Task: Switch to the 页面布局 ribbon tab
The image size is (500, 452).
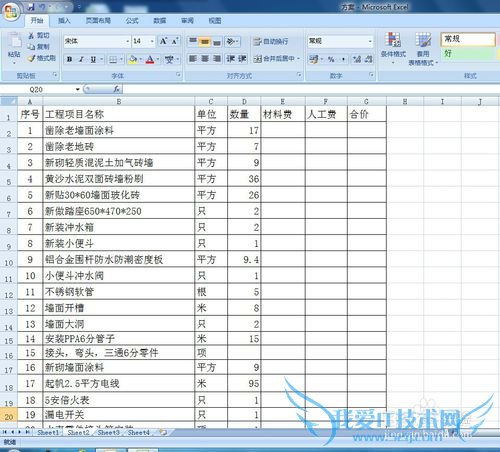Action: click(98, 21)
